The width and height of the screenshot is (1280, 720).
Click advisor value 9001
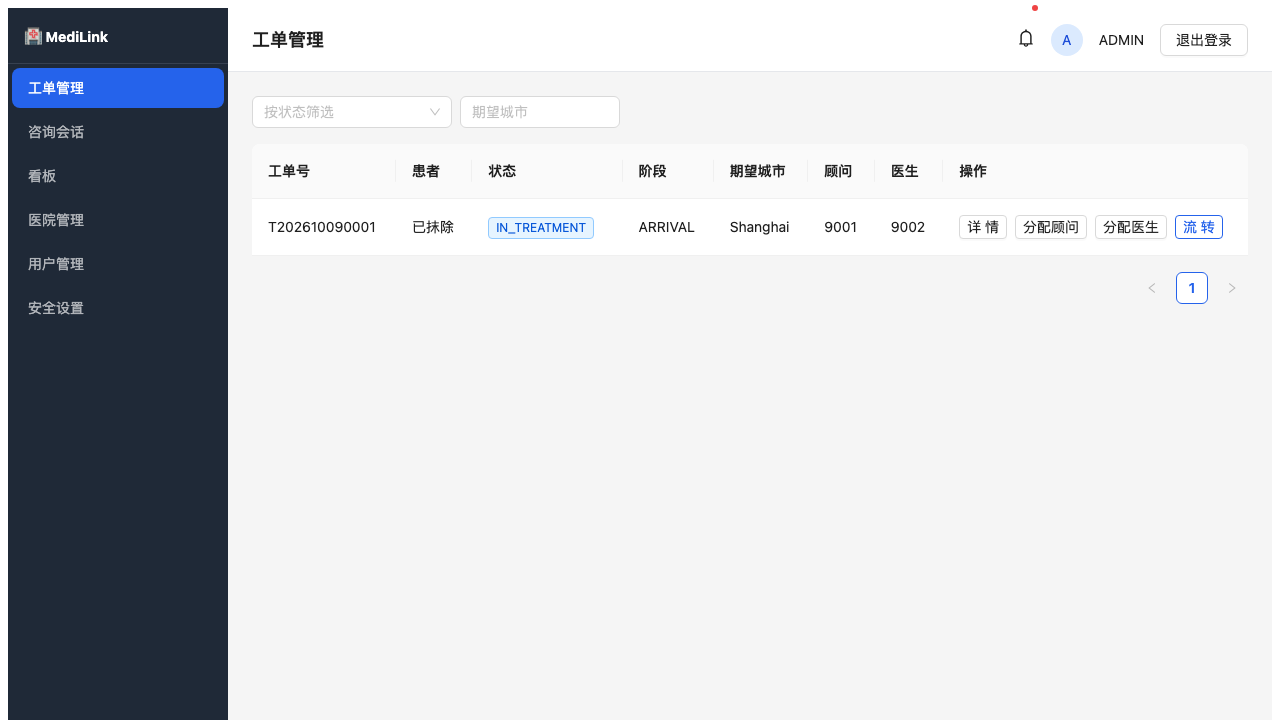(x=841, y=227)
